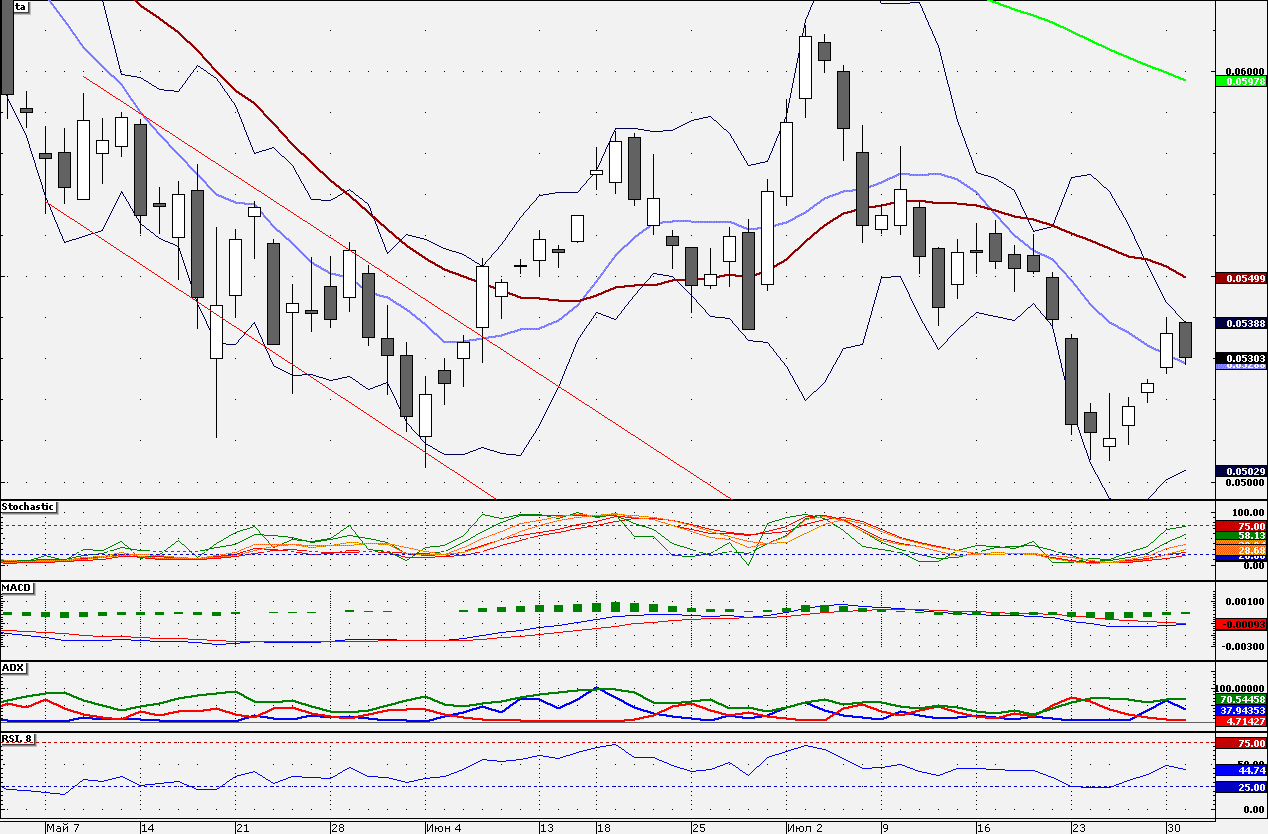The width and height of the screenshot is (1268, 834).
Task: Click the 0.05029 lower band price tag
Action: tap(1241, 471)
